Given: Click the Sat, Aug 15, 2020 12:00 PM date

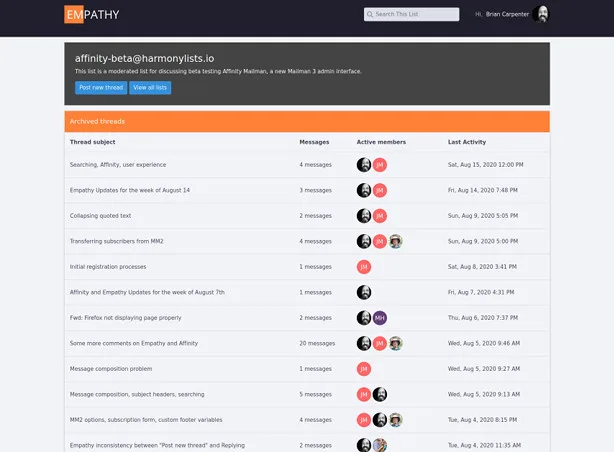Looking at the screenshot, I should click(x=486, y=165).
